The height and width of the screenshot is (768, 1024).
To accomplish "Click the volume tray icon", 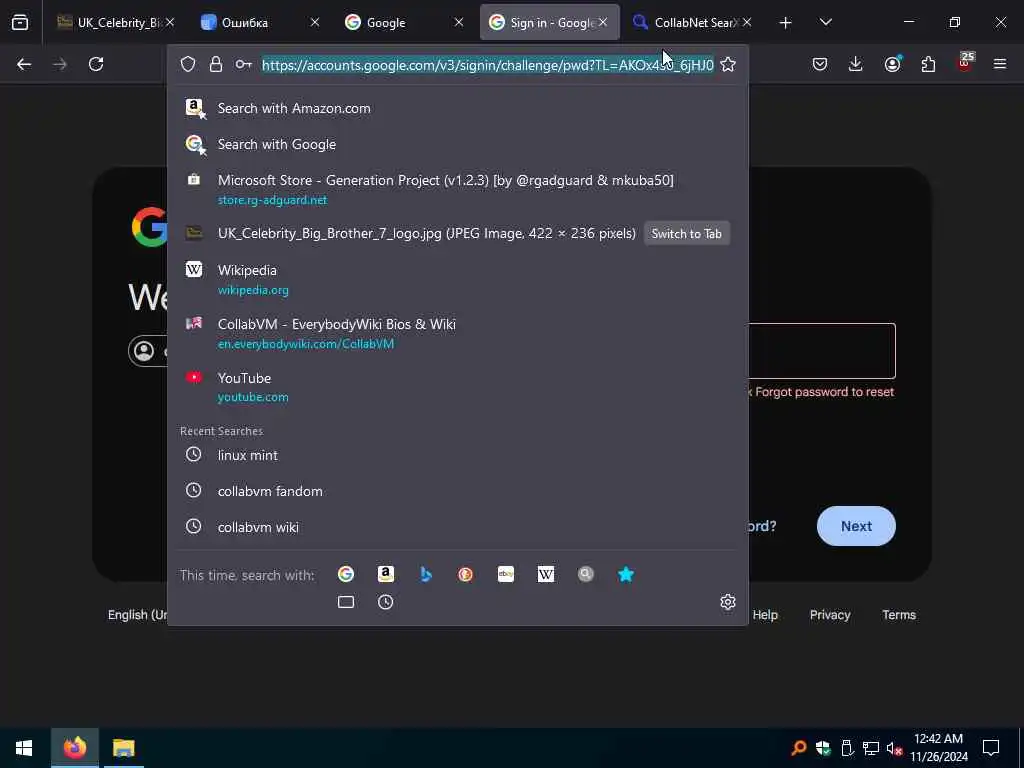I will point(893,748).
